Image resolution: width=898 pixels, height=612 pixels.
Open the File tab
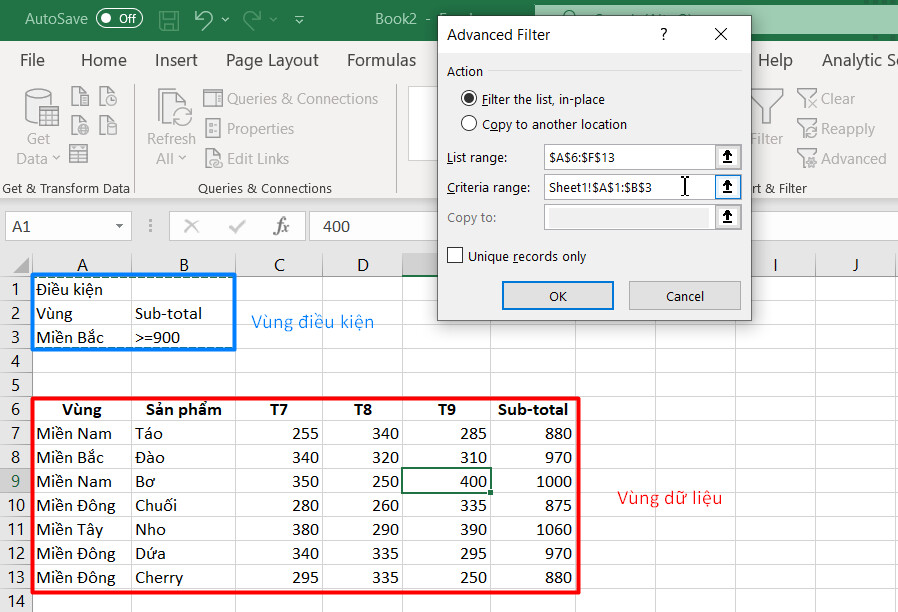(x=32, y=60)
